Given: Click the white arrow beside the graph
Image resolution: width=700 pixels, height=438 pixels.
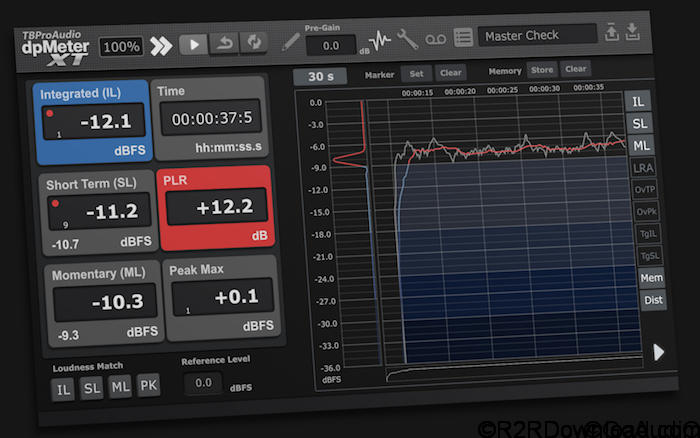Looking at the screenshot, I should point(658,352).
